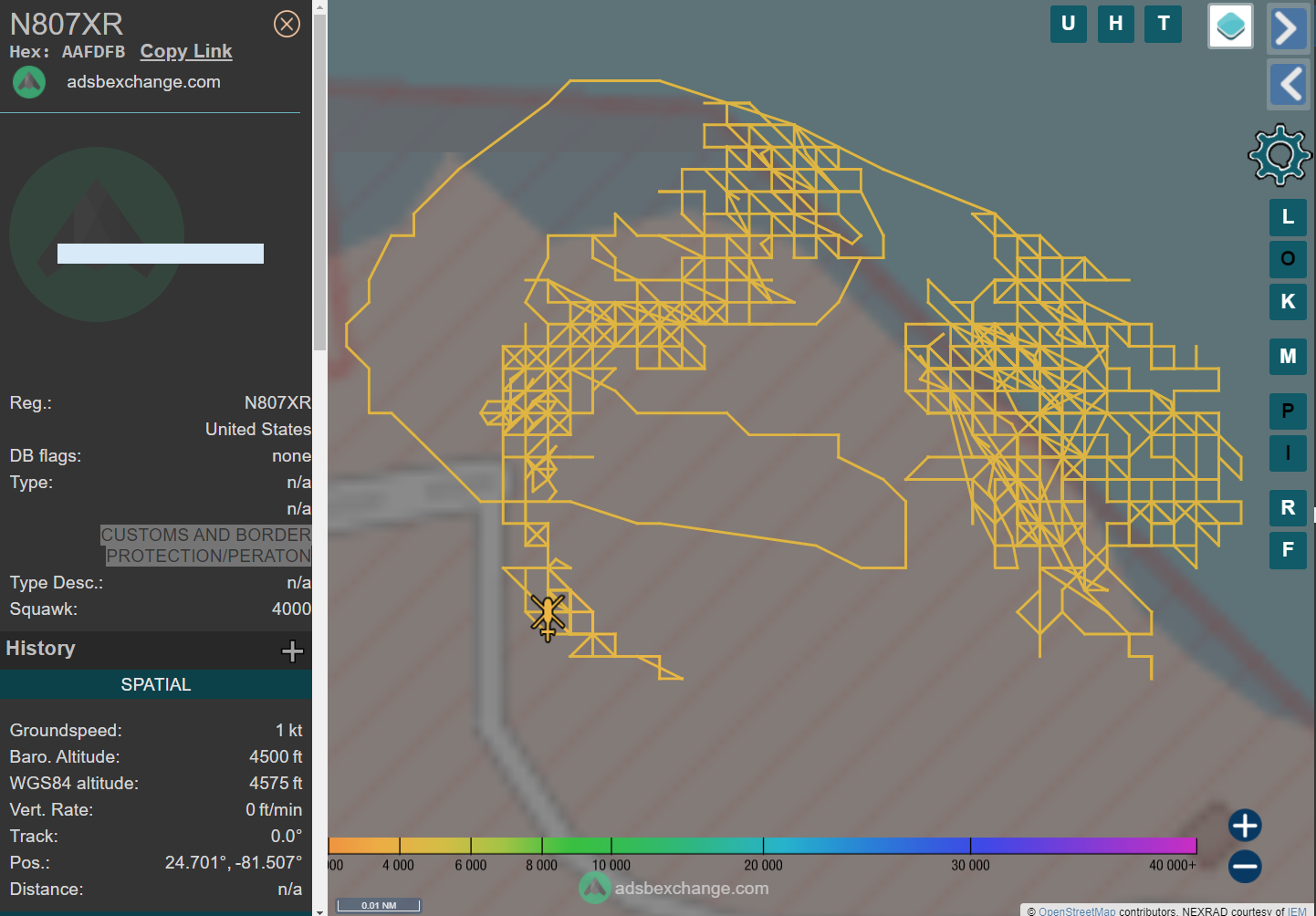The image size is (1316, 916).
Task: Click the History section label
Action: point(40,649)
